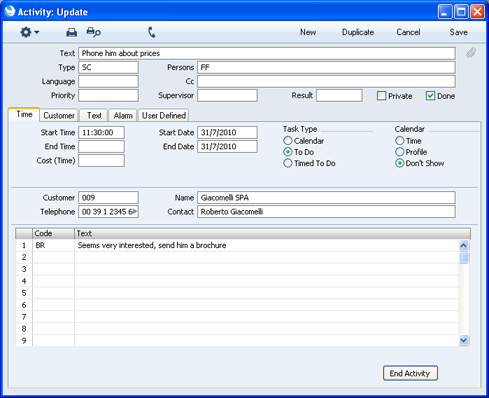The image size is (489, 398).
Task: Select the Timed To Do option
Action: click(288, 163)
